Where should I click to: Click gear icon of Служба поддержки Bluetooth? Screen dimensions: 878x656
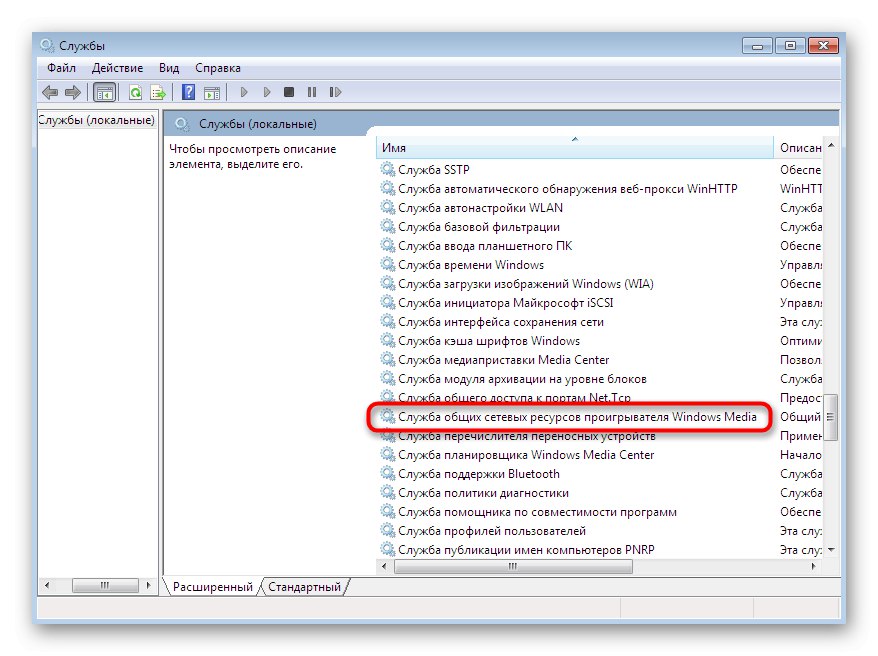(x=387, y=474)
